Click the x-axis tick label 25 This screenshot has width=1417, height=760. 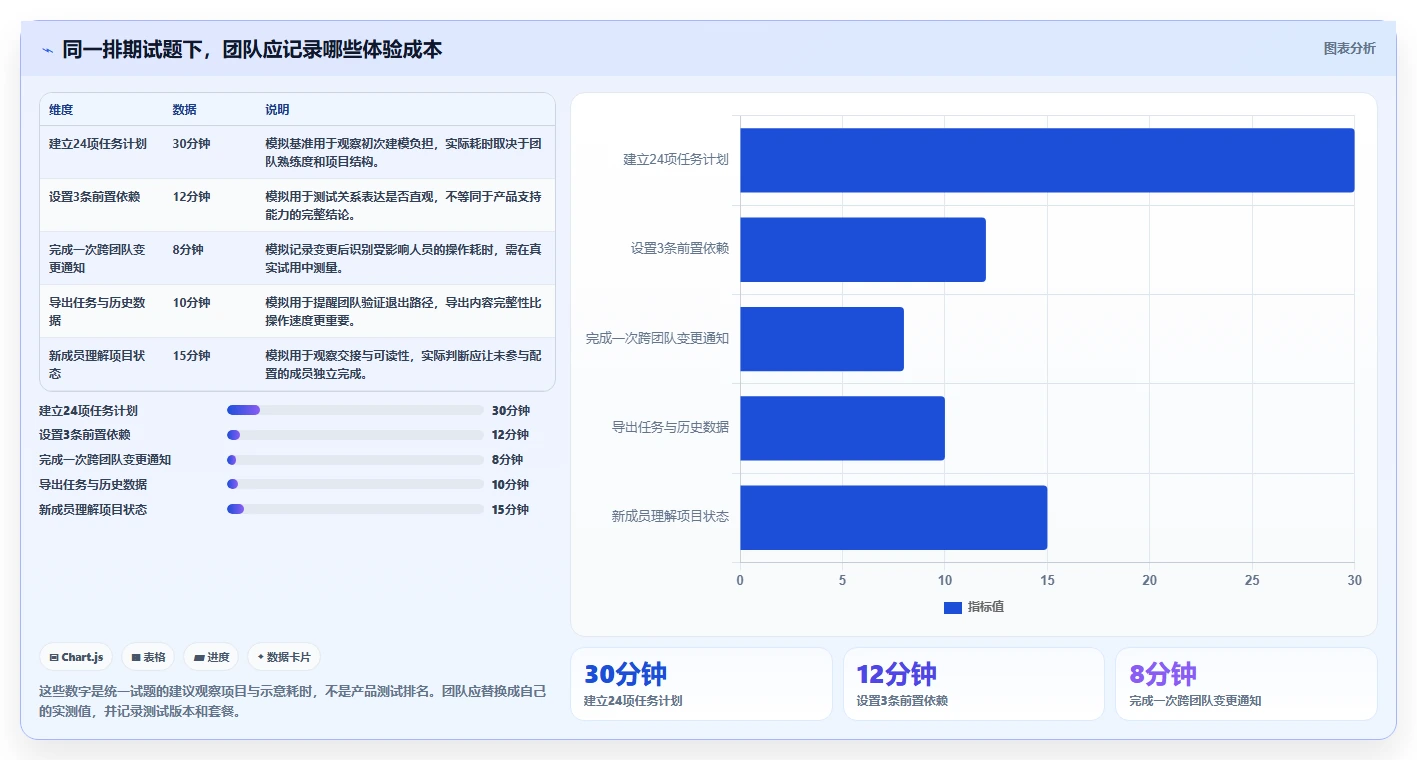pos(1252,580)
